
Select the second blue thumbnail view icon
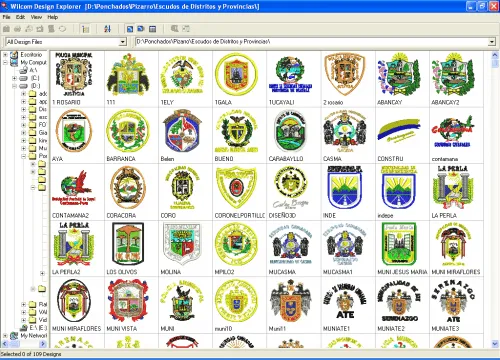point(141,29)
